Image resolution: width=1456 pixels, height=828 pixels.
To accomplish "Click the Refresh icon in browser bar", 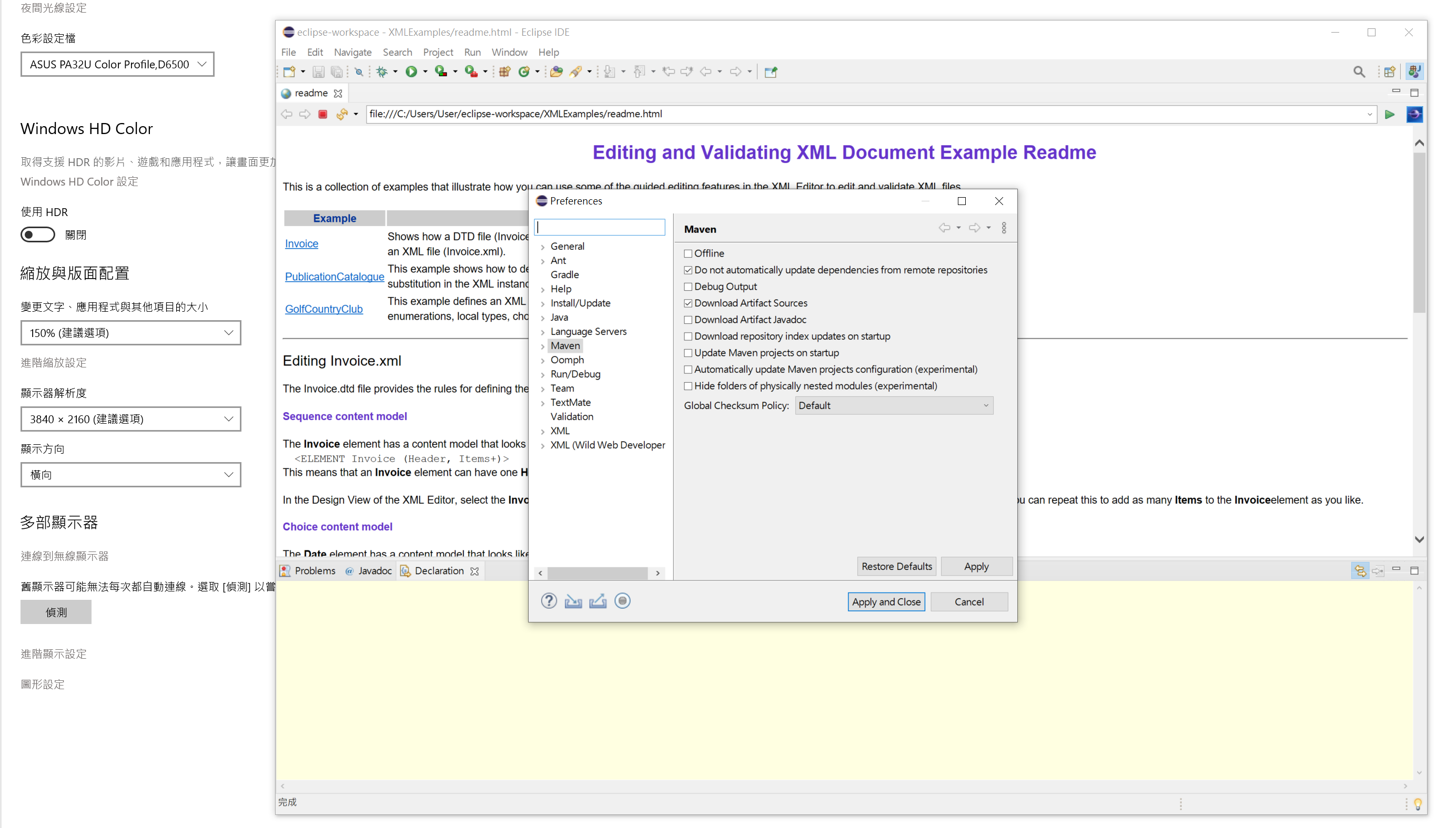I will click(x=341, y=114).
